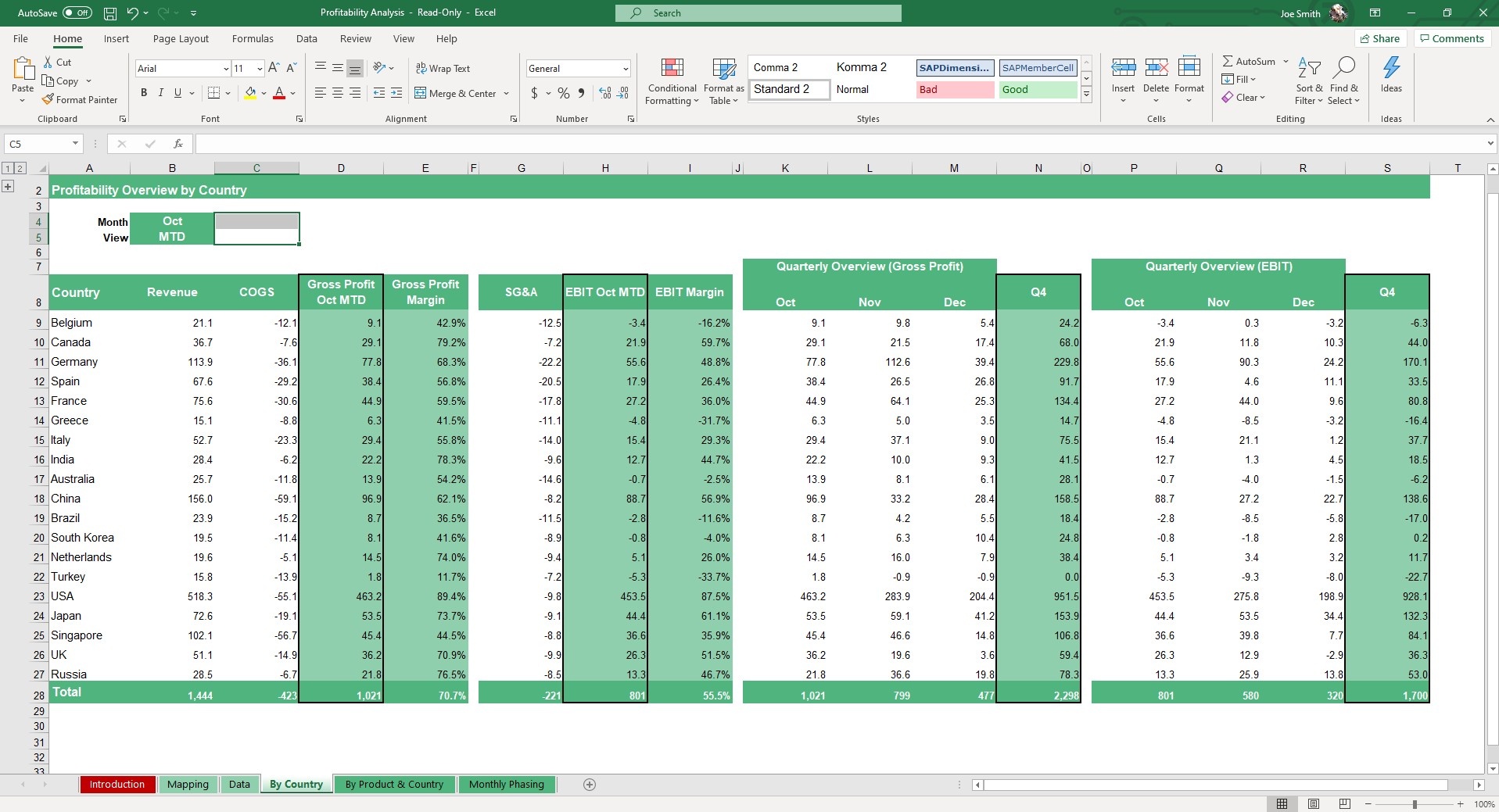Click the zoom slider handle
Screen dimensions: 1499x812
[1414, 804]
